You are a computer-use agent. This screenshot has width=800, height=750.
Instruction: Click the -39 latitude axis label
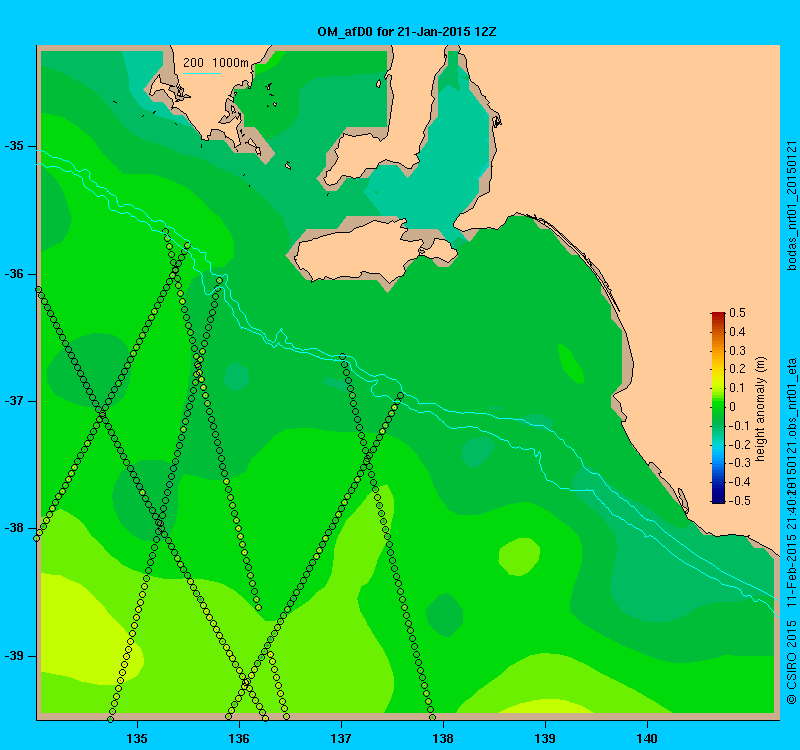14,656
